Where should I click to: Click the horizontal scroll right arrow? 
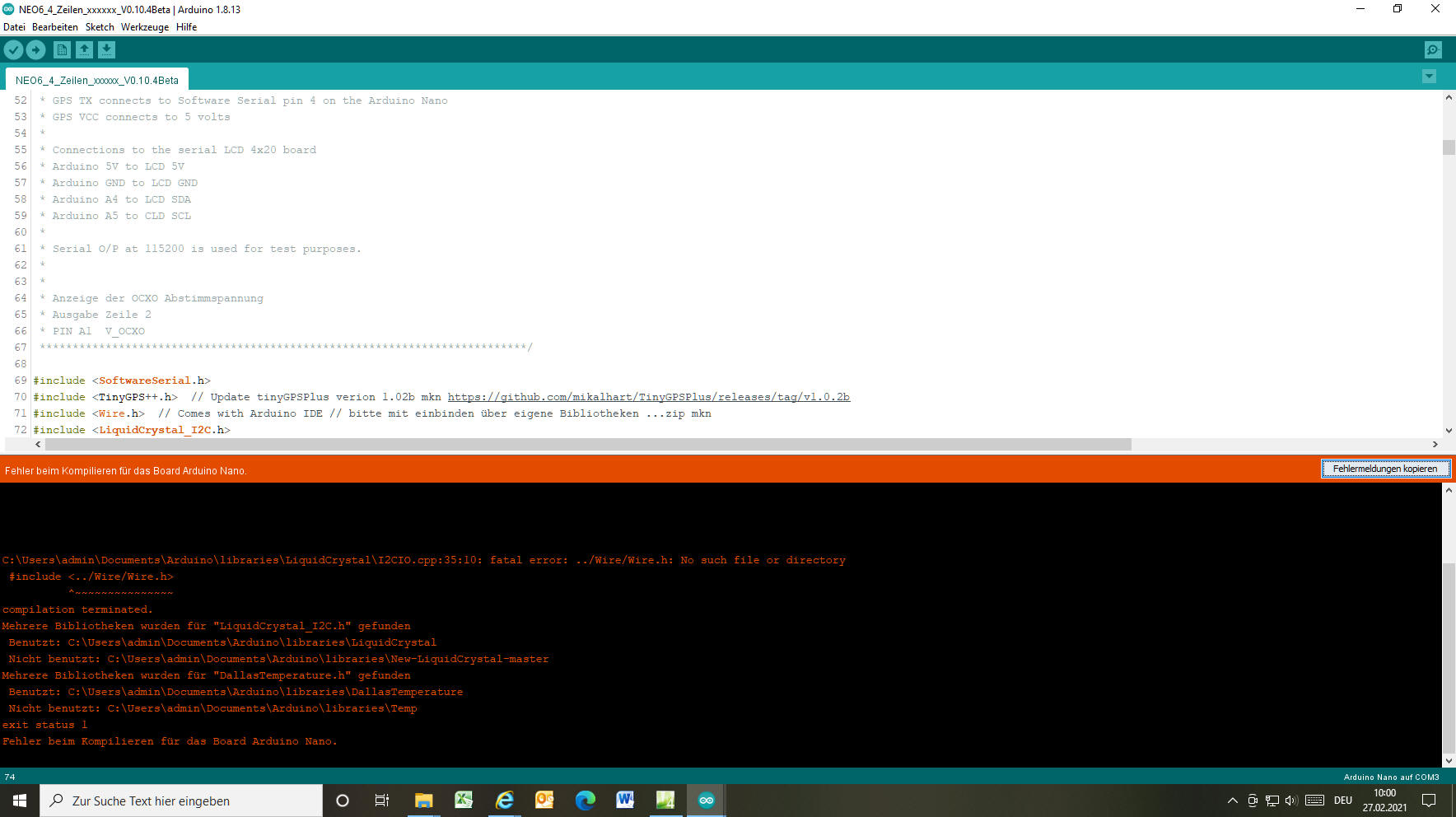(x=1435, y=444)
